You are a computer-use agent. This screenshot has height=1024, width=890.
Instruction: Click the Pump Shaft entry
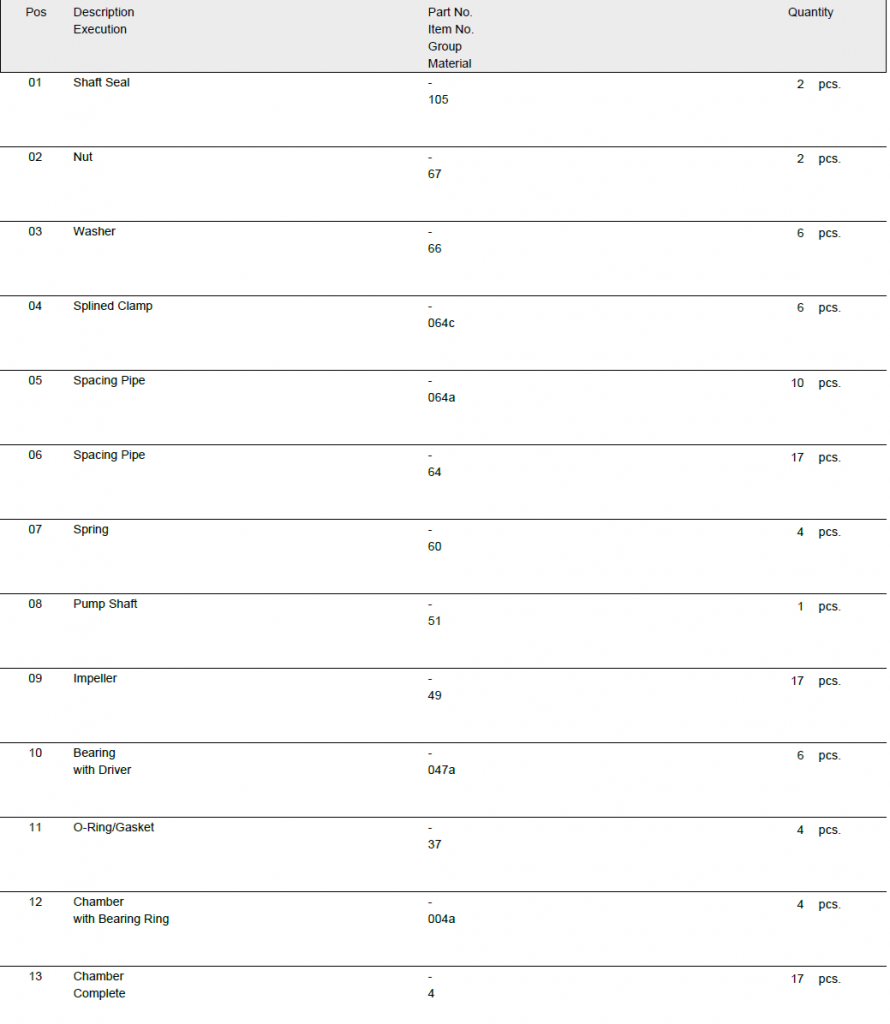tap(105, 604)
